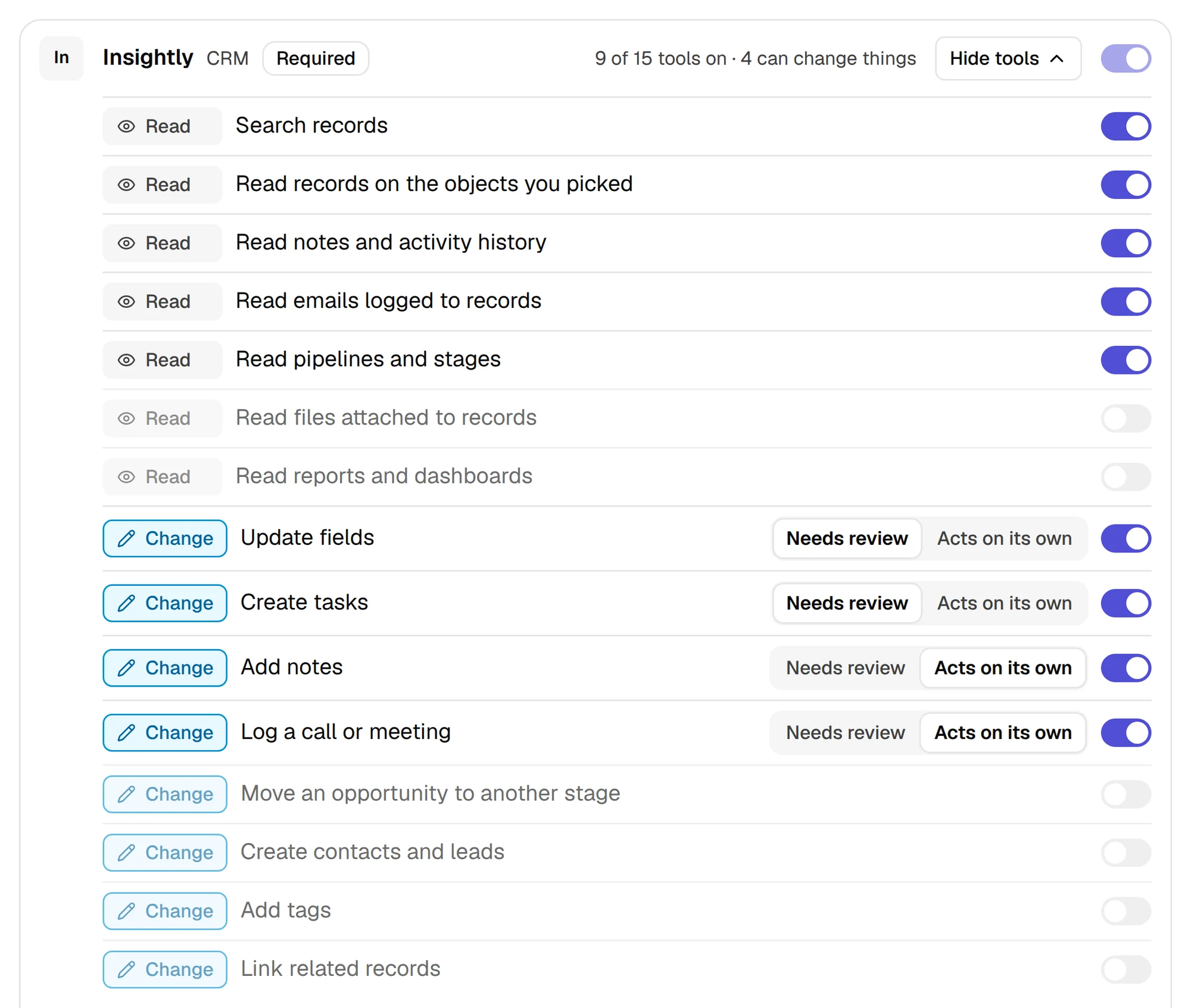Viewport: 1191px width, 1008px height.
Task: Enable Link related records toggle
Action: click(x=1125, y=969)
